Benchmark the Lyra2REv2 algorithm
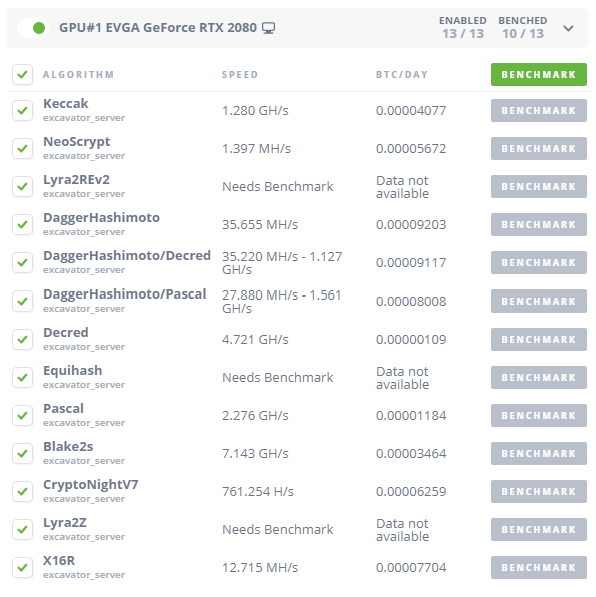The width and height of the screenshot is (596, 597). click(x=538, y=187)
